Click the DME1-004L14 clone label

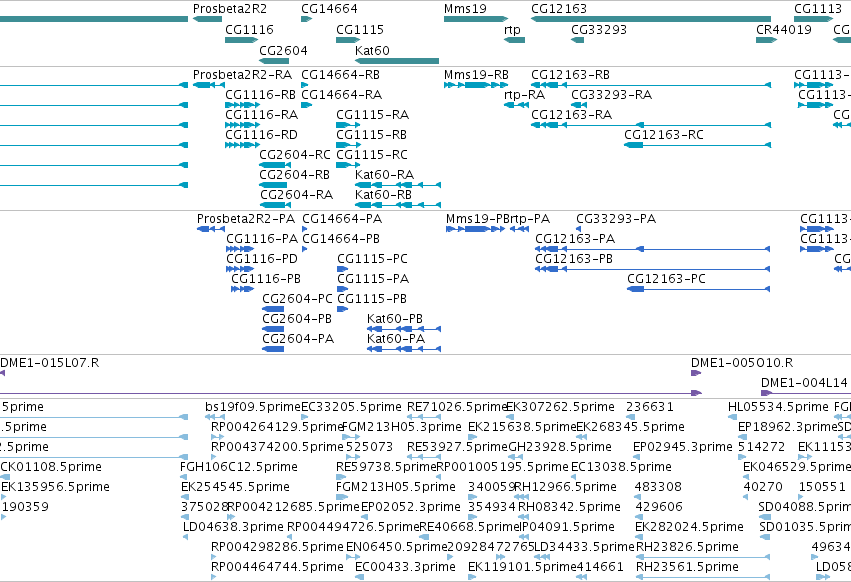(804, 383)
